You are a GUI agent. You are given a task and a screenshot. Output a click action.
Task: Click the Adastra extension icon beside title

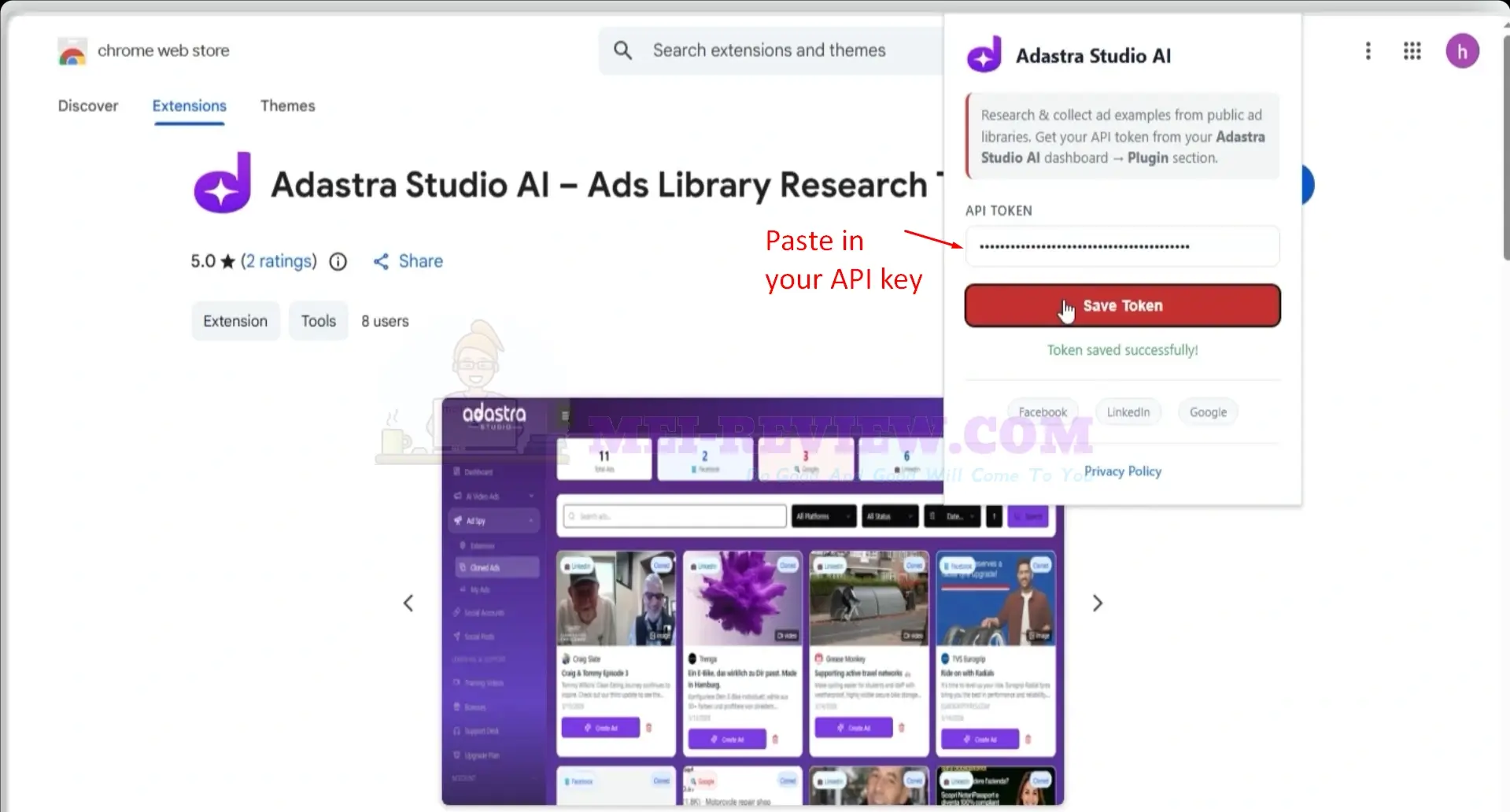click(223, 183)
